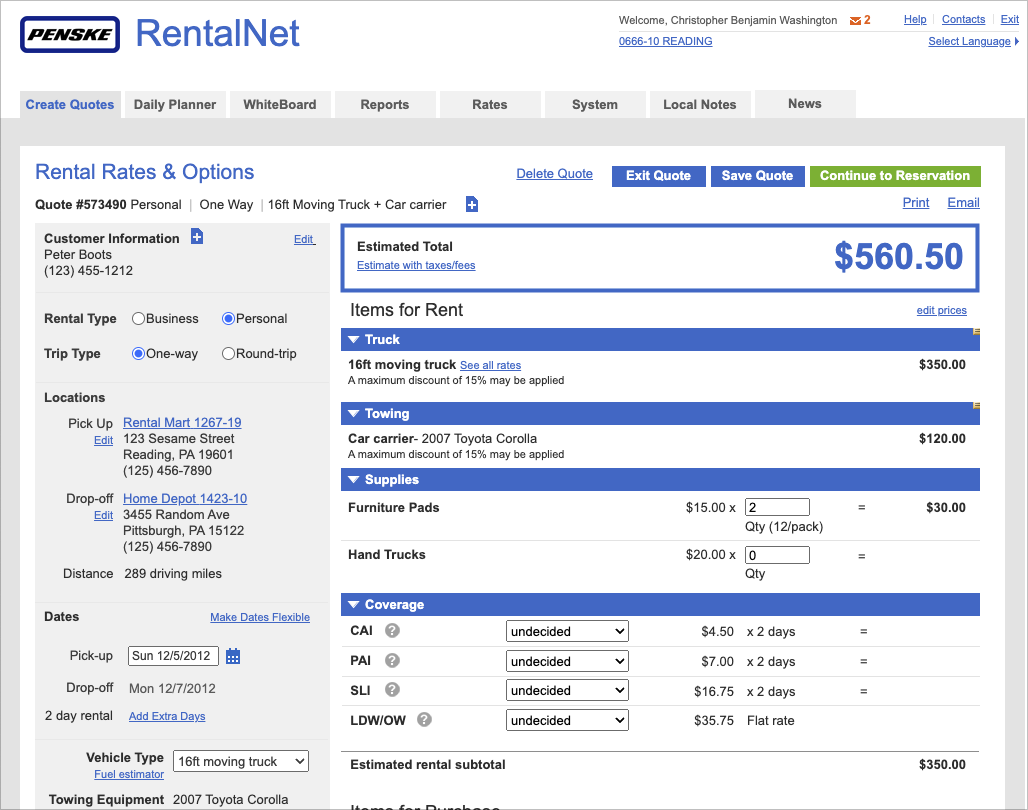Open Rental Mart 1267-19 pick-up link
Image resolution: width=1028 pixels, height=810 pixels.
tap(182, 423)
